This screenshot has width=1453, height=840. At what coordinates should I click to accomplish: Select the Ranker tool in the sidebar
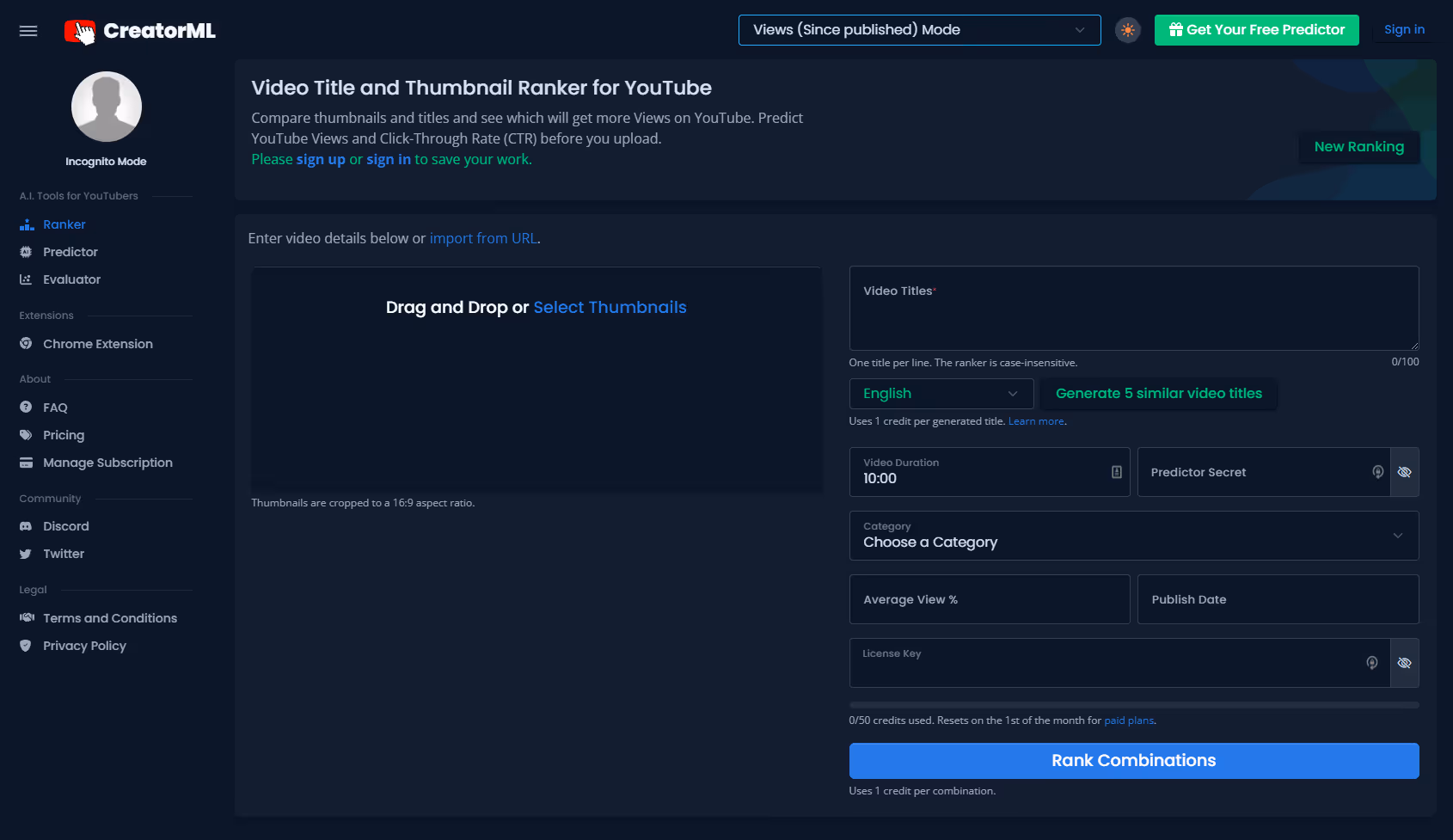pyautogui.click(x=64, y=224)
